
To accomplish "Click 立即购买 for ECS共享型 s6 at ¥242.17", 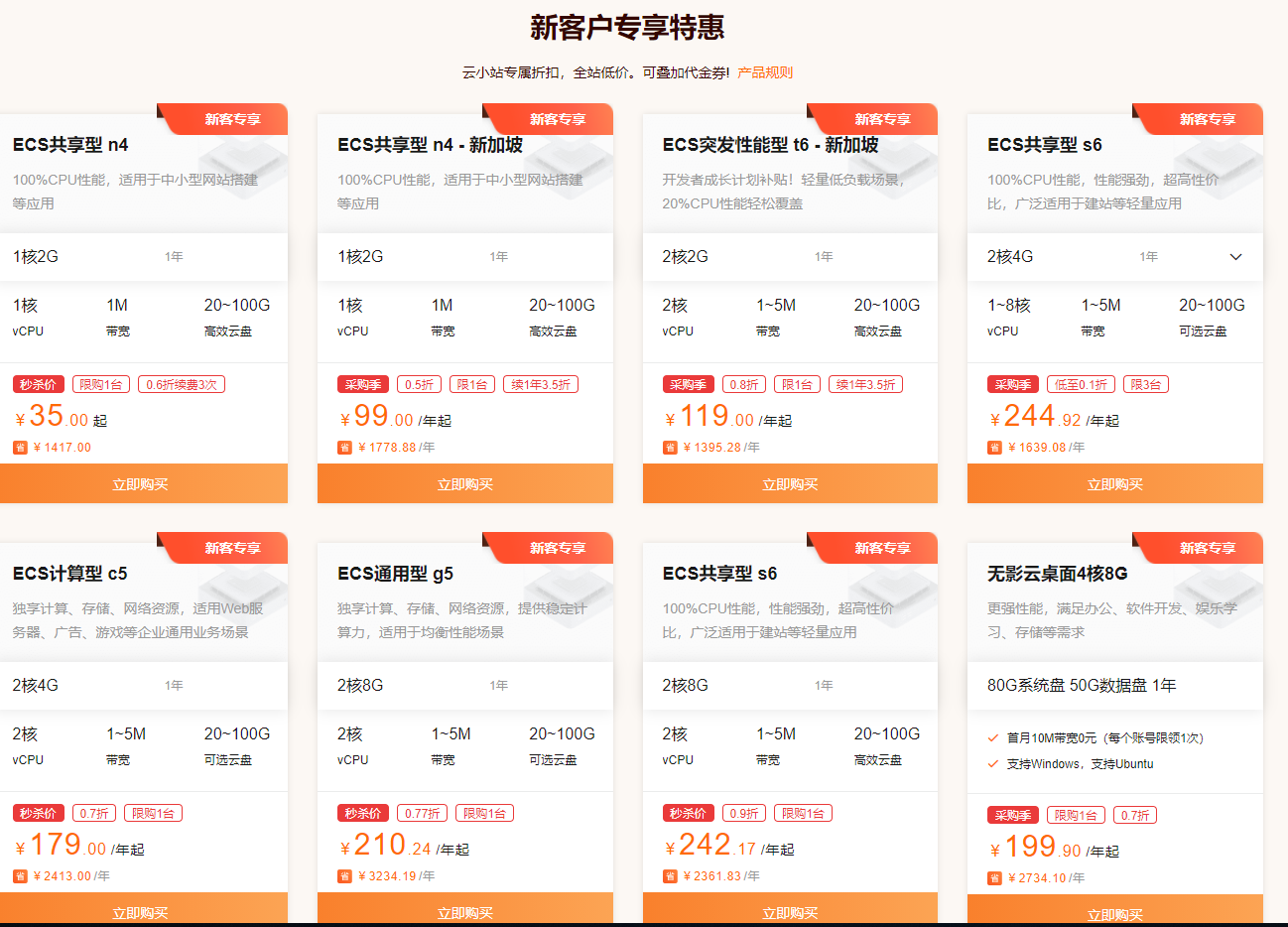I will click(790, 908).
